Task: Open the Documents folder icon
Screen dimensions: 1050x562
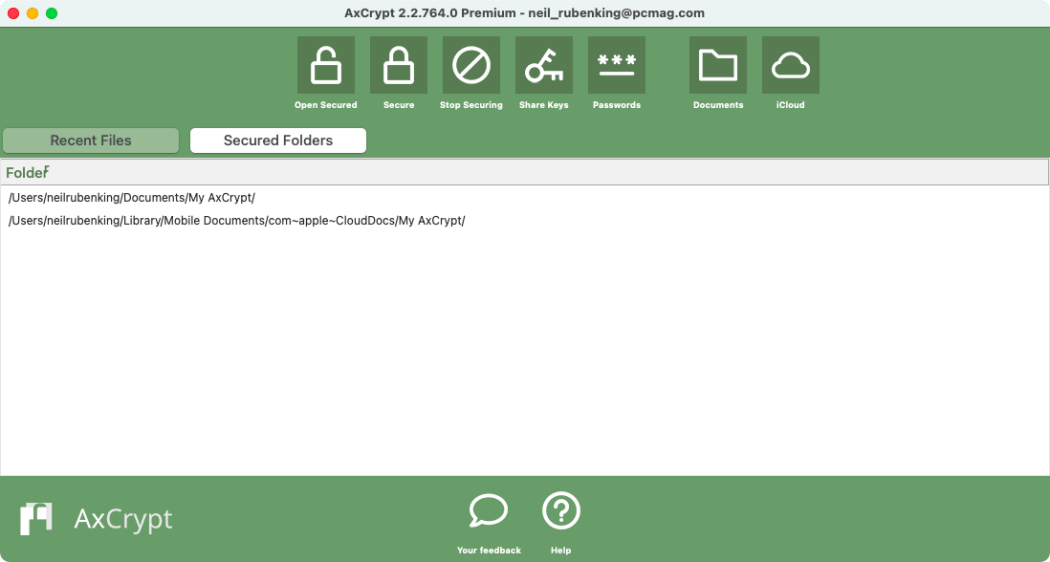Action: [x=718, y=65]
